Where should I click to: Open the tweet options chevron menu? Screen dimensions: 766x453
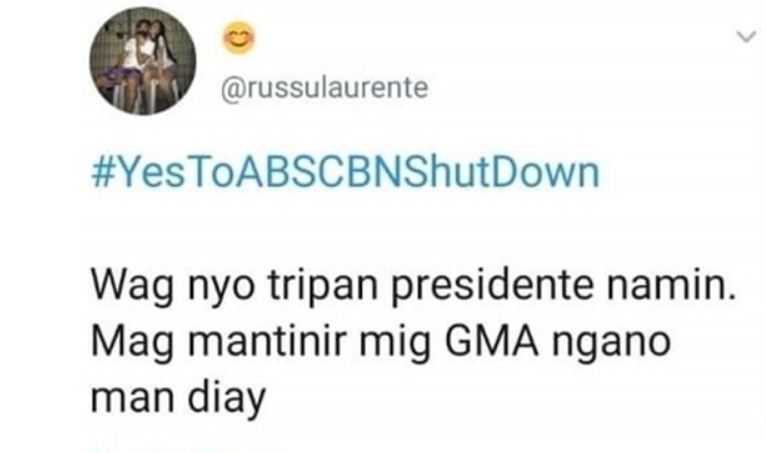[x=746, y=37]
